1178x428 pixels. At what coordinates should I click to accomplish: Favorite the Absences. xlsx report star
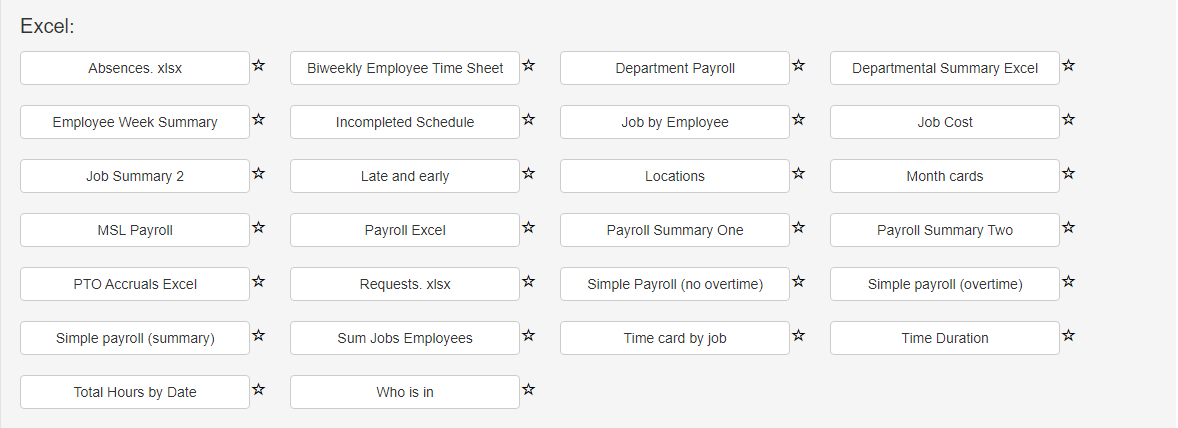click(258, 65)
